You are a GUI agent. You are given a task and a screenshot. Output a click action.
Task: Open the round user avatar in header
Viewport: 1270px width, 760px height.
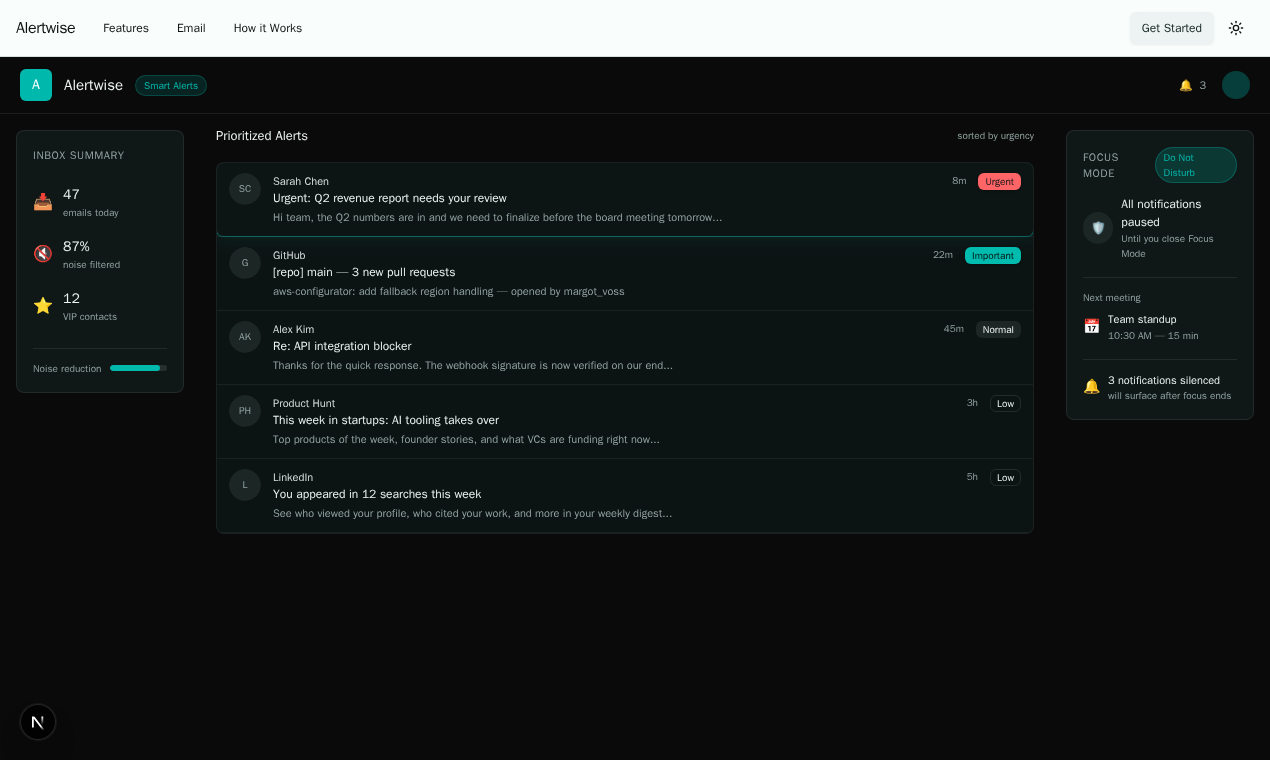(1236, 85)
